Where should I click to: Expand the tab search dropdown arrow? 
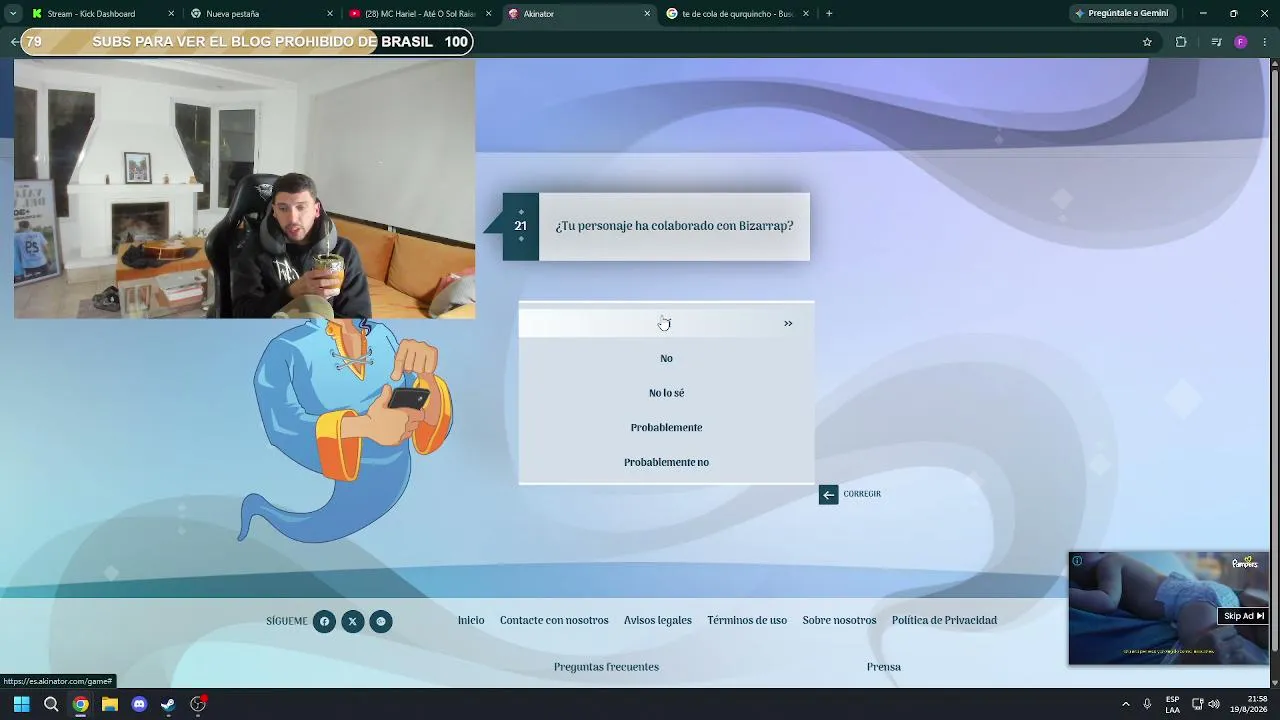(12, 14)
